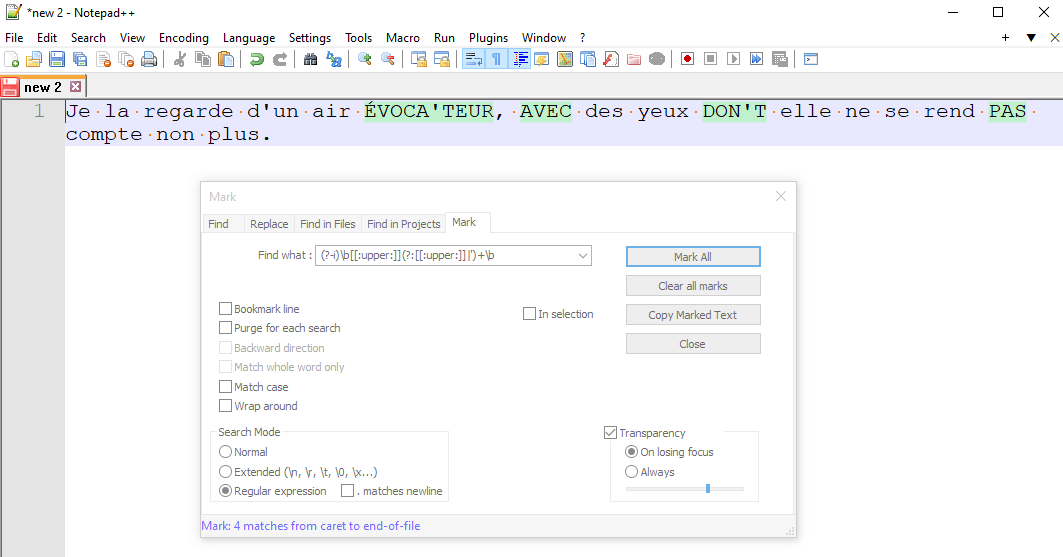
Task: Click the Paste clipboard icon
Action: (226, 60)
